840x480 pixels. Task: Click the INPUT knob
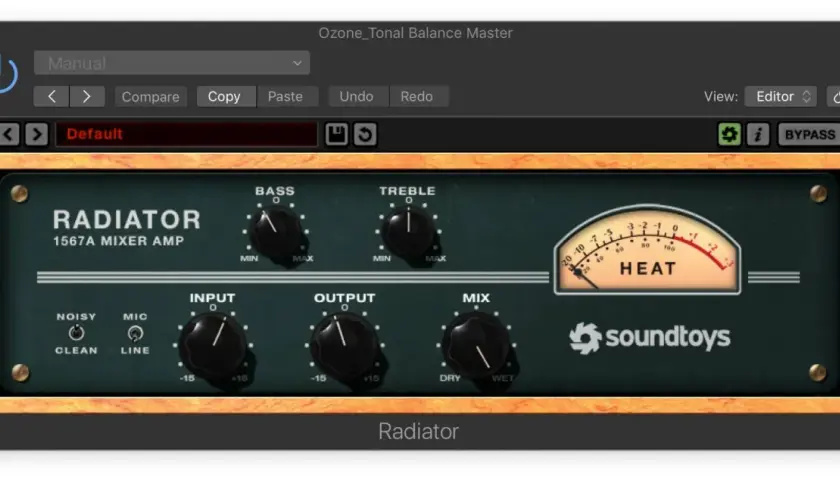point(213,346)
